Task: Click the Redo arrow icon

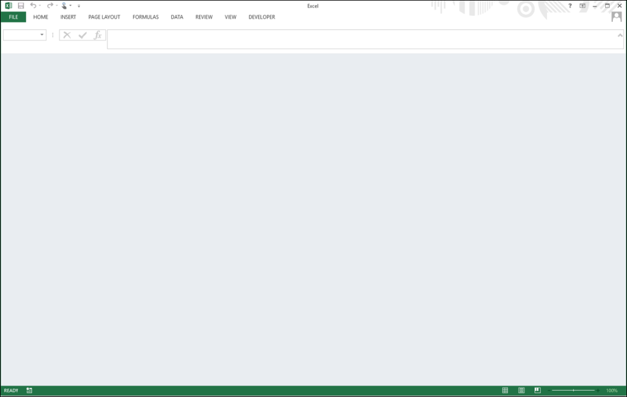Action: (50, 6)
